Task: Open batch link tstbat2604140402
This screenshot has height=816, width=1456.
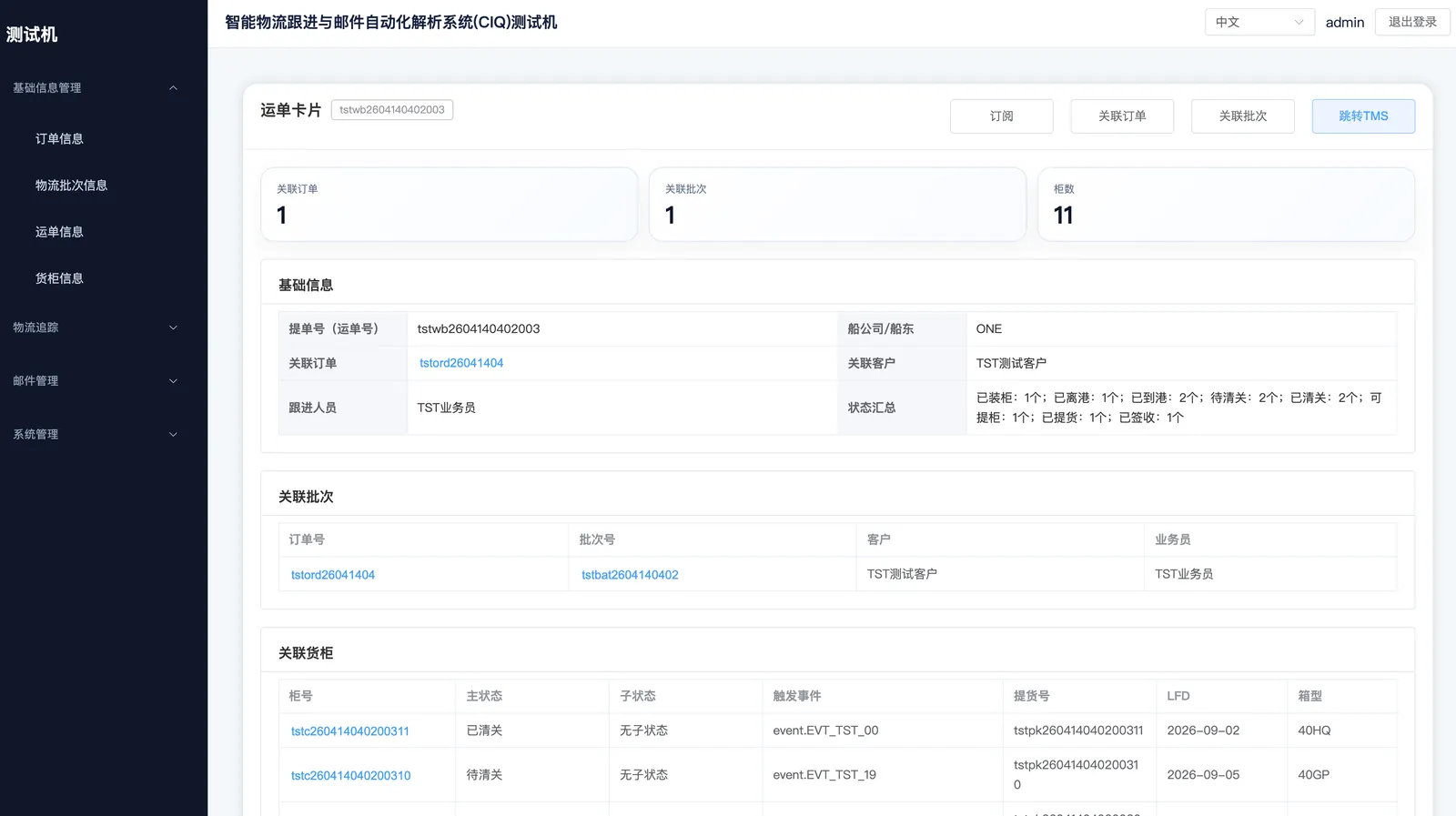Action: (630, 575)
